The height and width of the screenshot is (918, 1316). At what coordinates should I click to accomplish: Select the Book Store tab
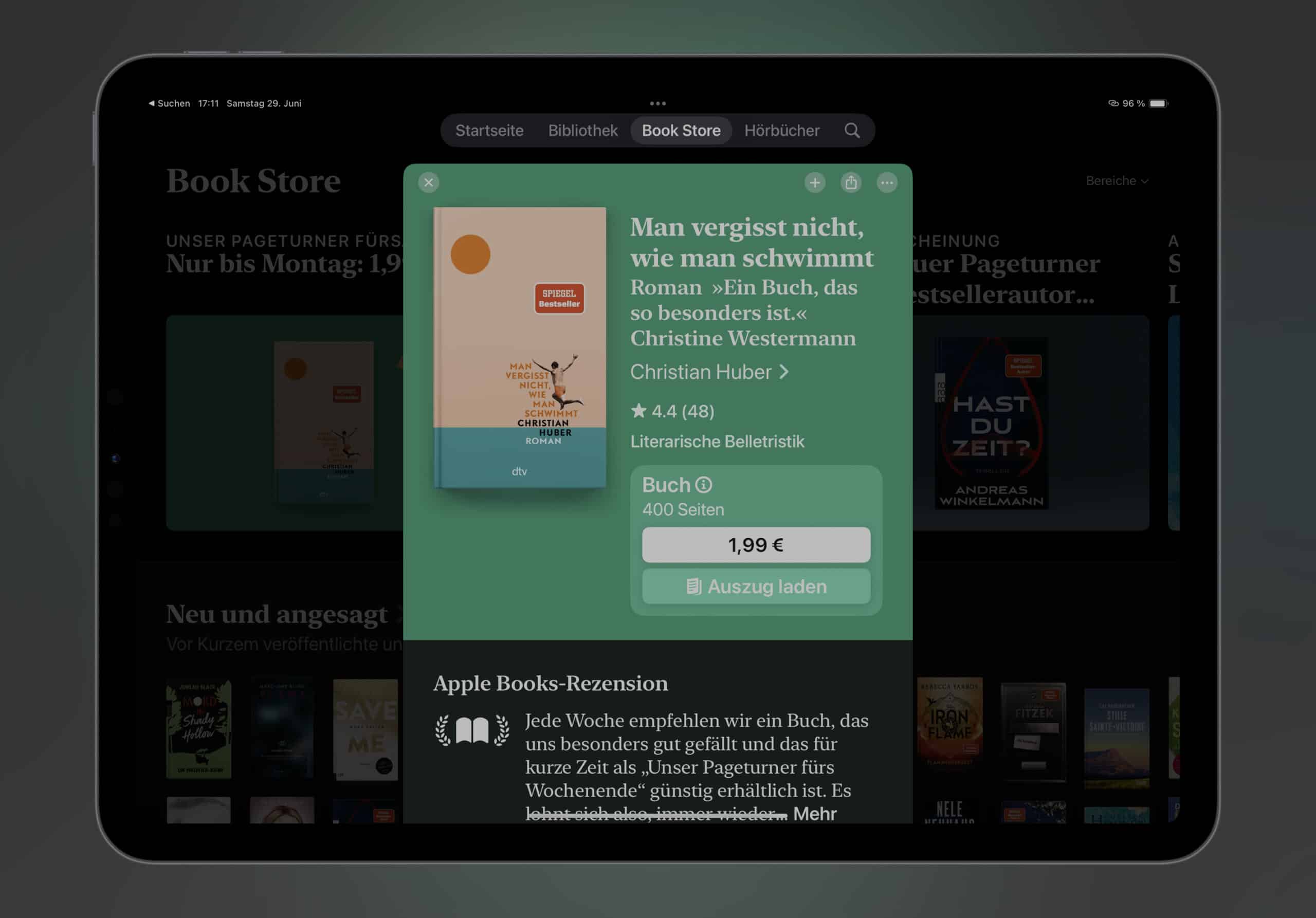click(681, 131)
